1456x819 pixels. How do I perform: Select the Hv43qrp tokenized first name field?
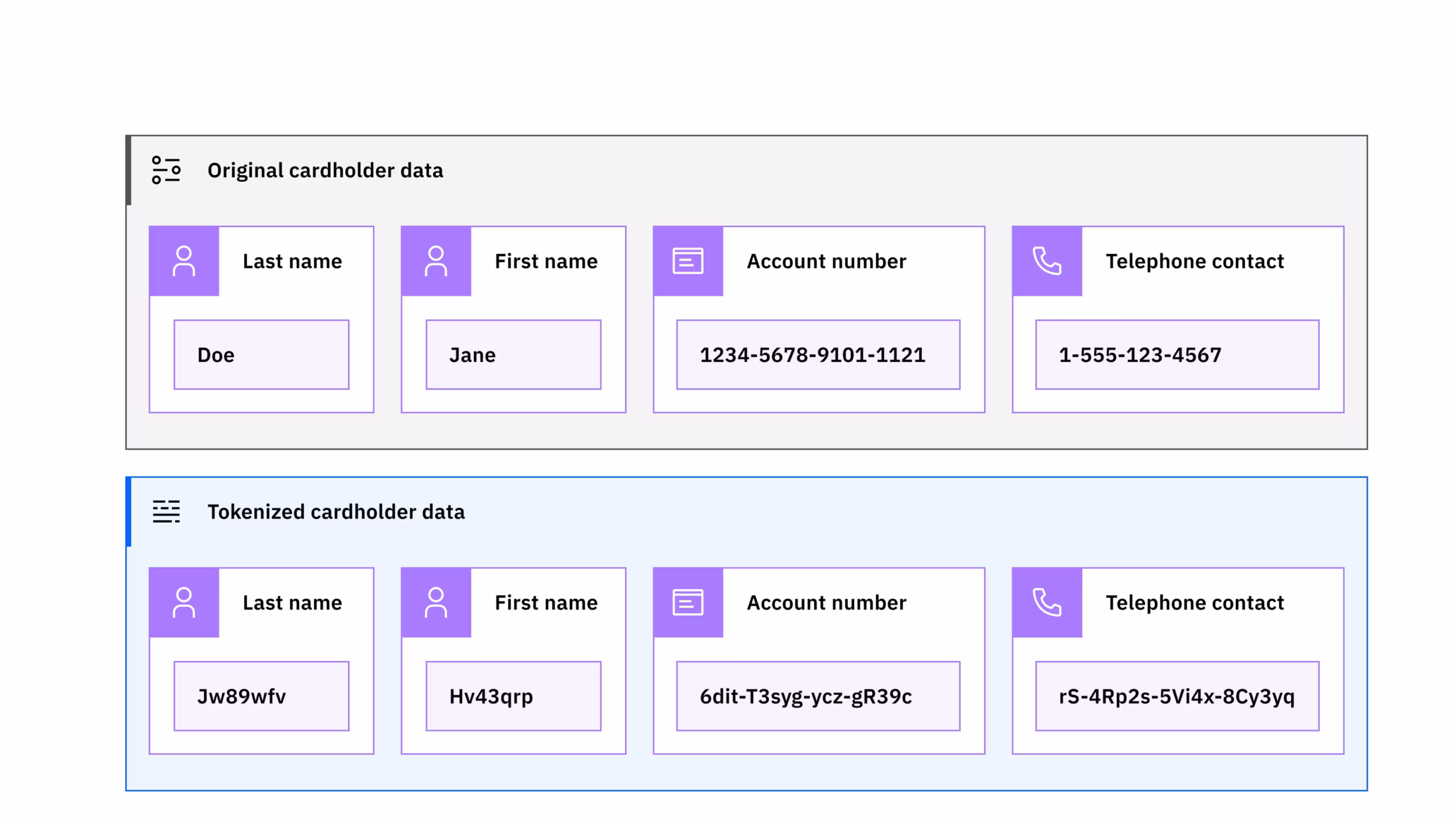(513, 696)
